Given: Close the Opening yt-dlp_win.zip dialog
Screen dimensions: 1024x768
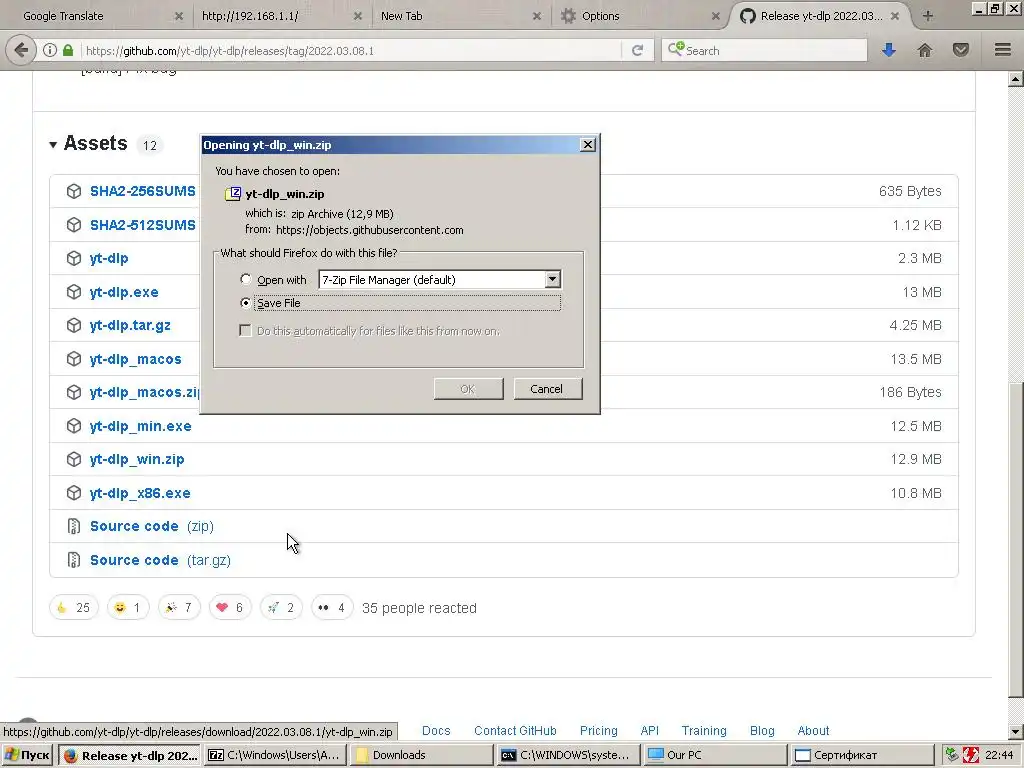Looking at the screenshot, I should click(588, 145).
